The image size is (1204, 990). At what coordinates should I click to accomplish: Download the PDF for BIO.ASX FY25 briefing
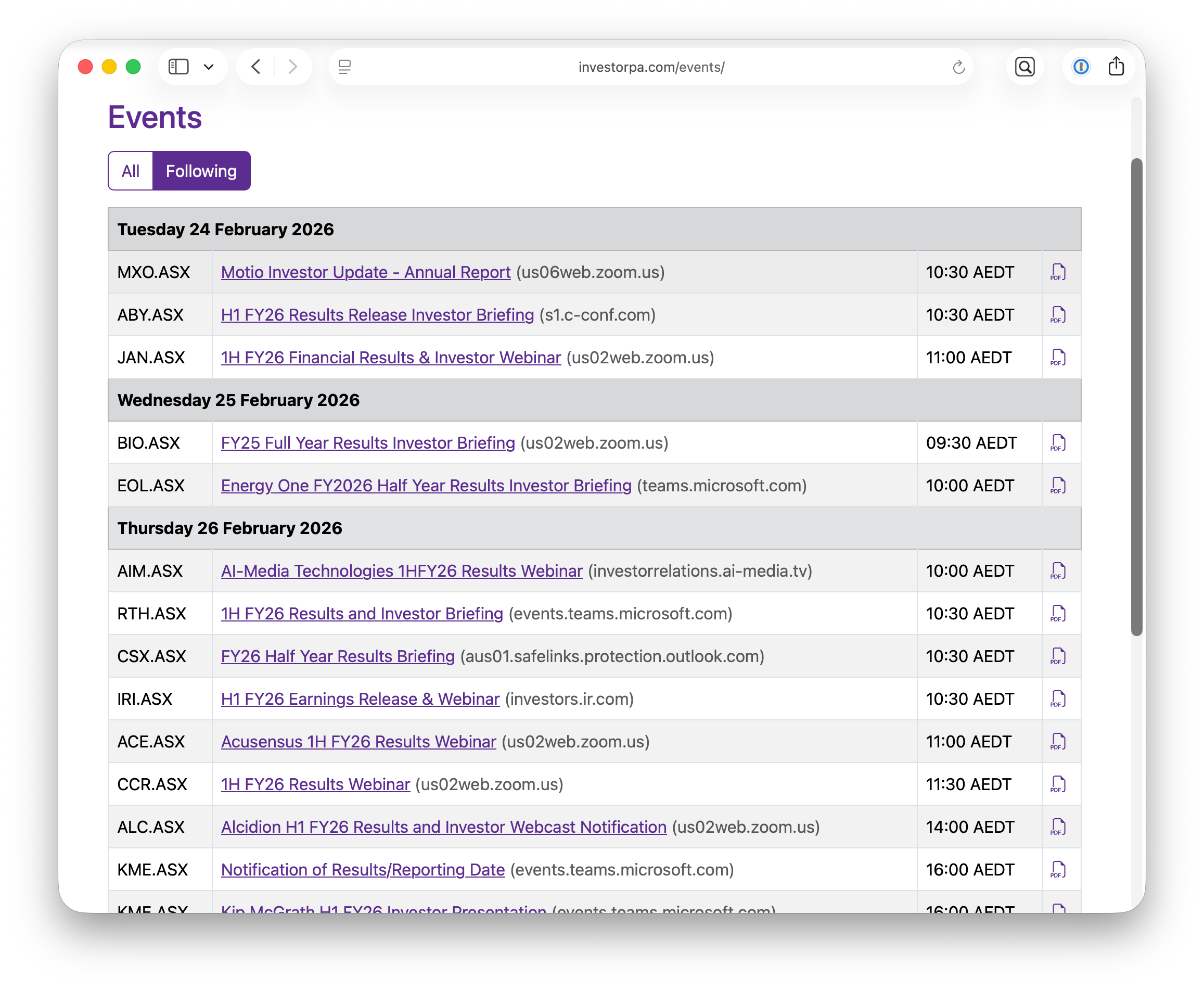coord(1057,442)
